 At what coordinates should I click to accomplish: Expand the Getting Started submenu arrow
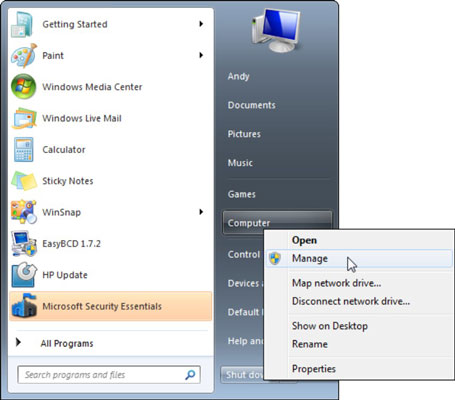click(201, 24)
